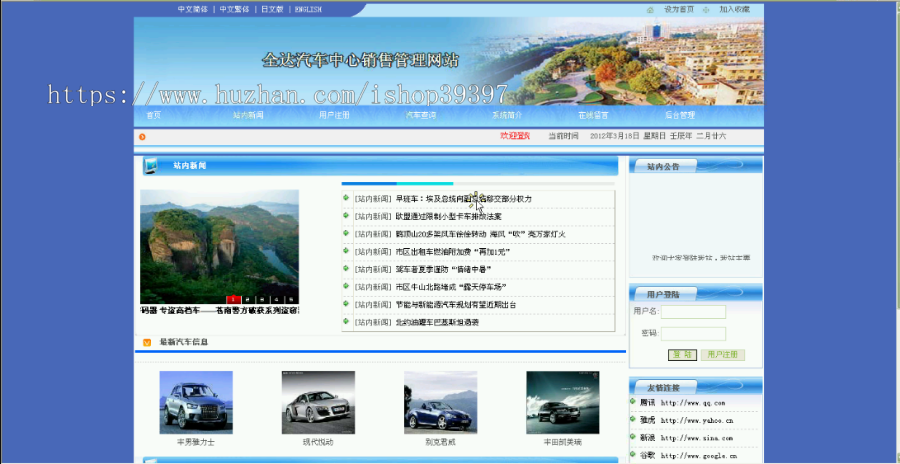Click the green bullet next to 腾讯 link
Screen dimensions: 900x464
click(633, 401)
